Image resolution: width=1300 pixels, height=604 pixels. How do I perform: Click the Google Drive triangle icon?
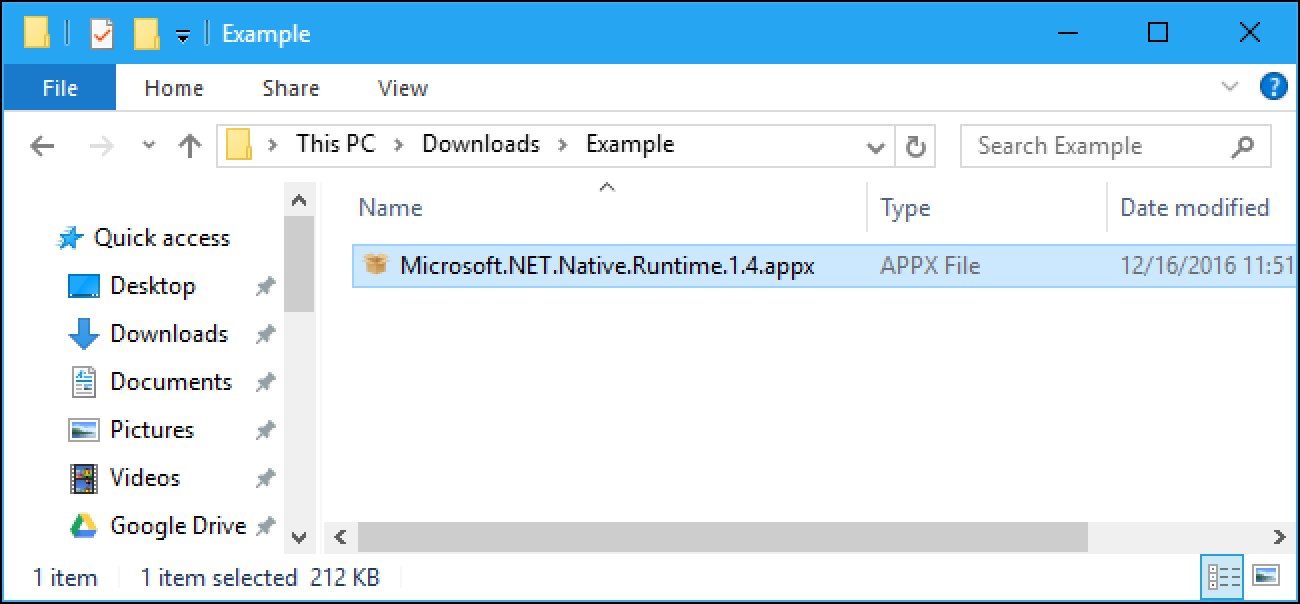coord(84,526)
